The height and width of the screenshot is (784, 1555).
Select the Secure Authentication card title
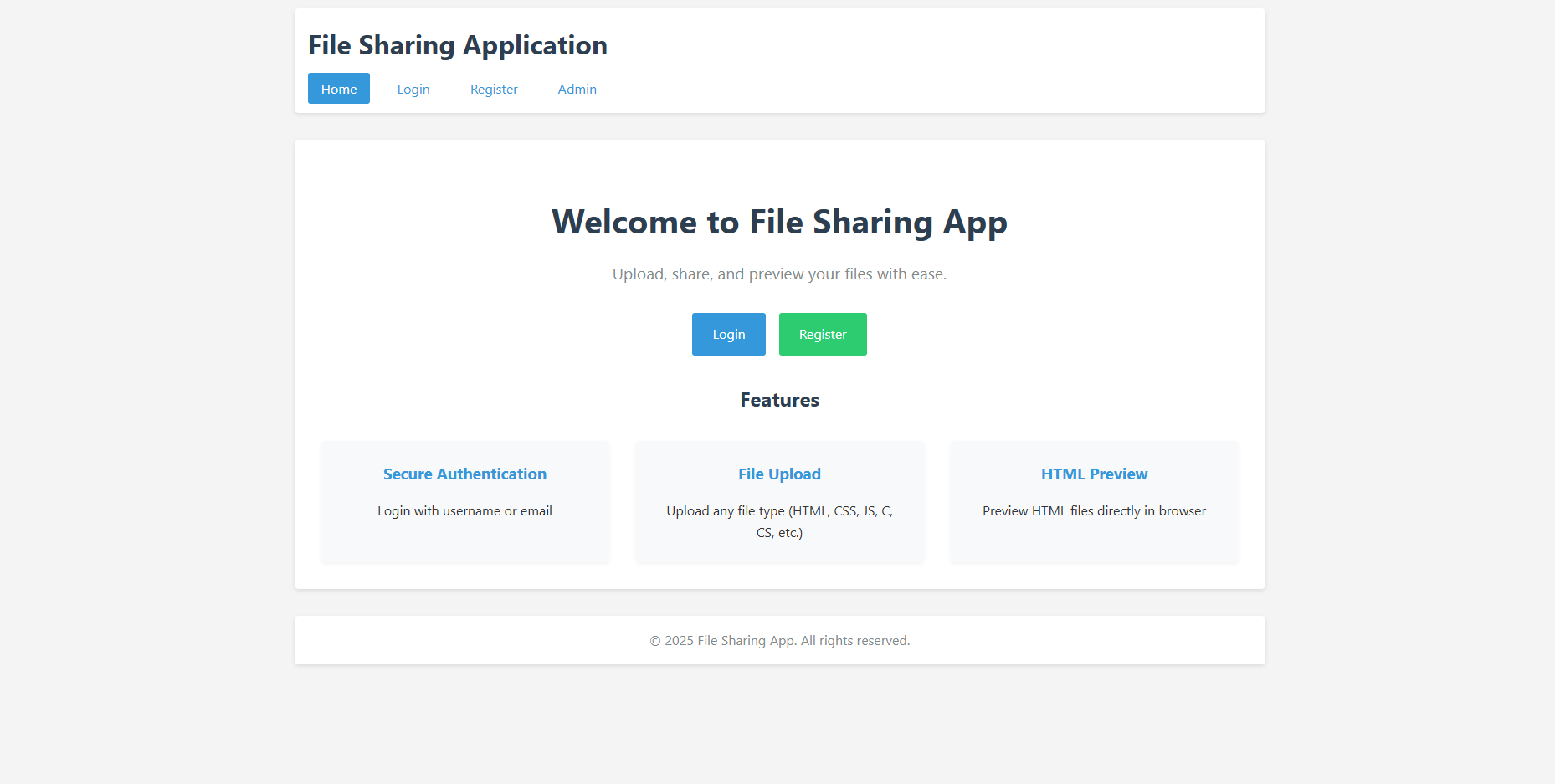click(x=464, y=474)
